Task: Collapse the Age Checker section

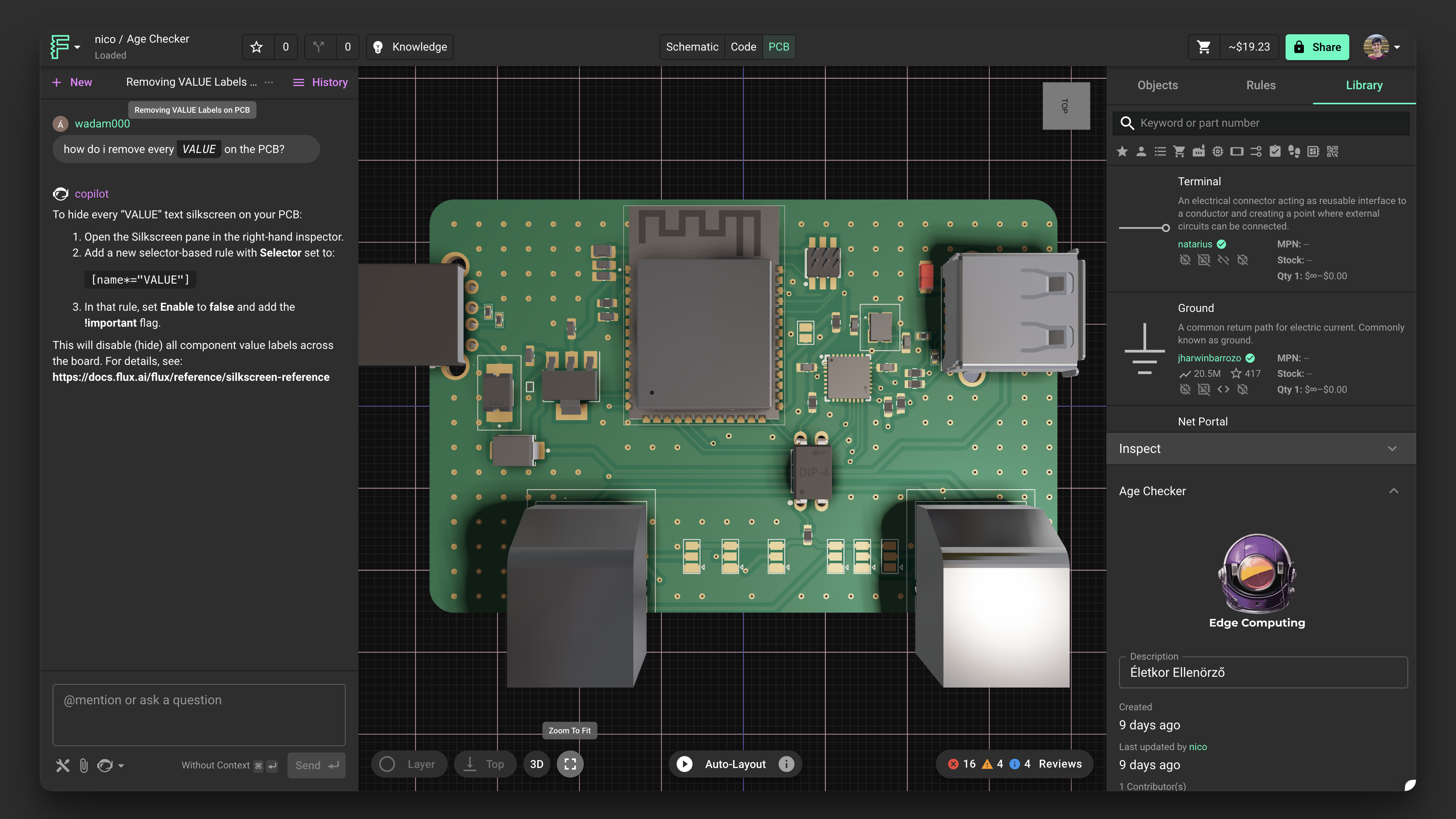Action: 1393,491
